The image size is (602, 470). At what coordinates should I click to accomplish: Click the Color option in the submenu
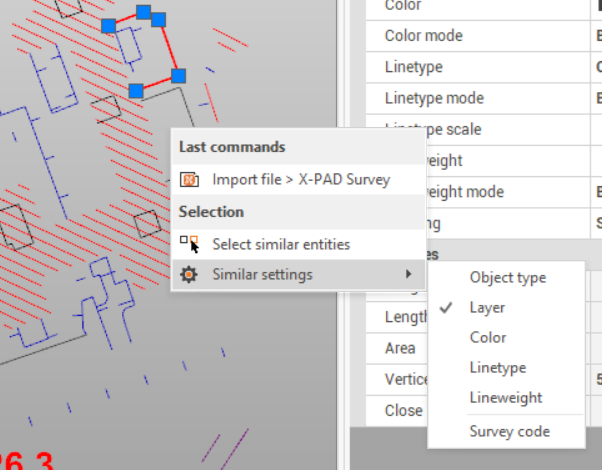click(x=488, y=338)
